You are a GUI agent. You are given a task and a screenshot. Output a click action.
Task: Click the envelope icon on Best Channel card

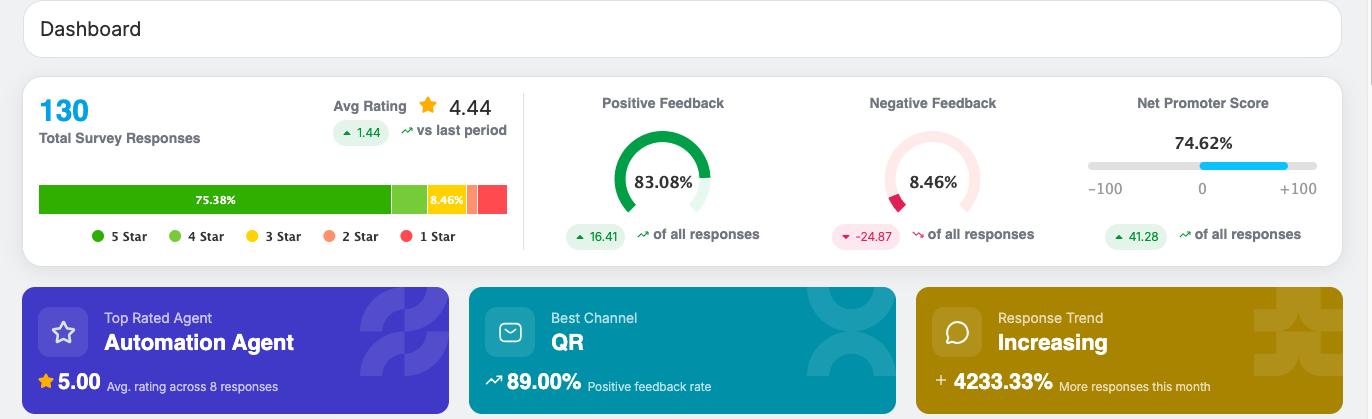(x=510, y=333)
